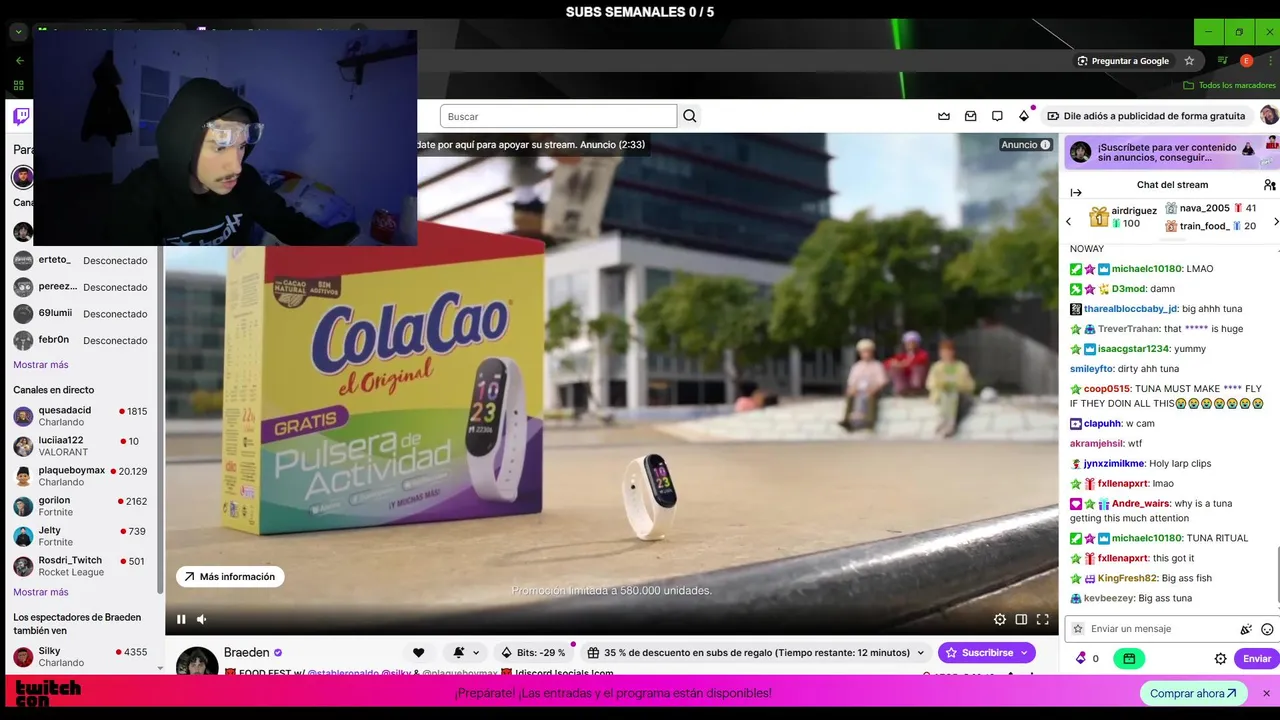Mute the stream volume
This screenshot has height=720, width=1280.
click(x=201, y=619)
